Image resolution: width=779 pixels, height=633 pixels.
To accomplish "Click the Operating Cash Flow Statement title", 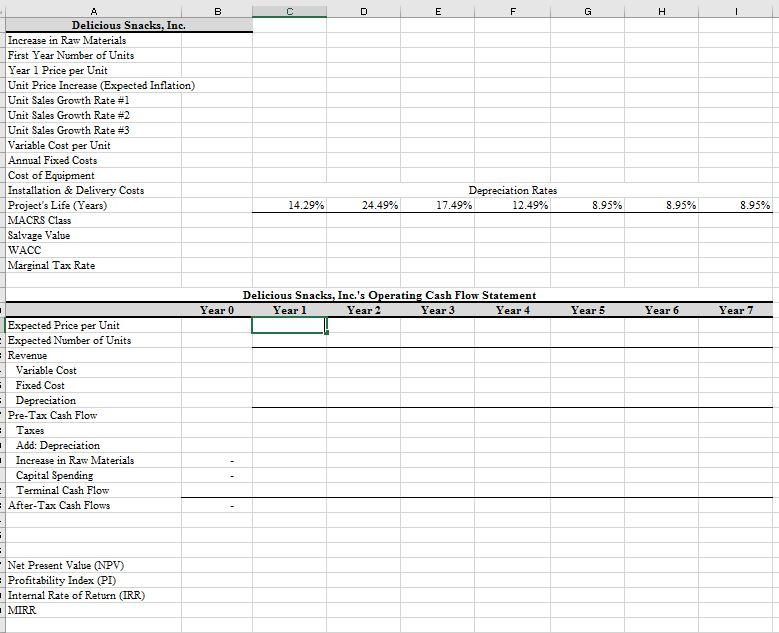I will [x=390, y=295].
